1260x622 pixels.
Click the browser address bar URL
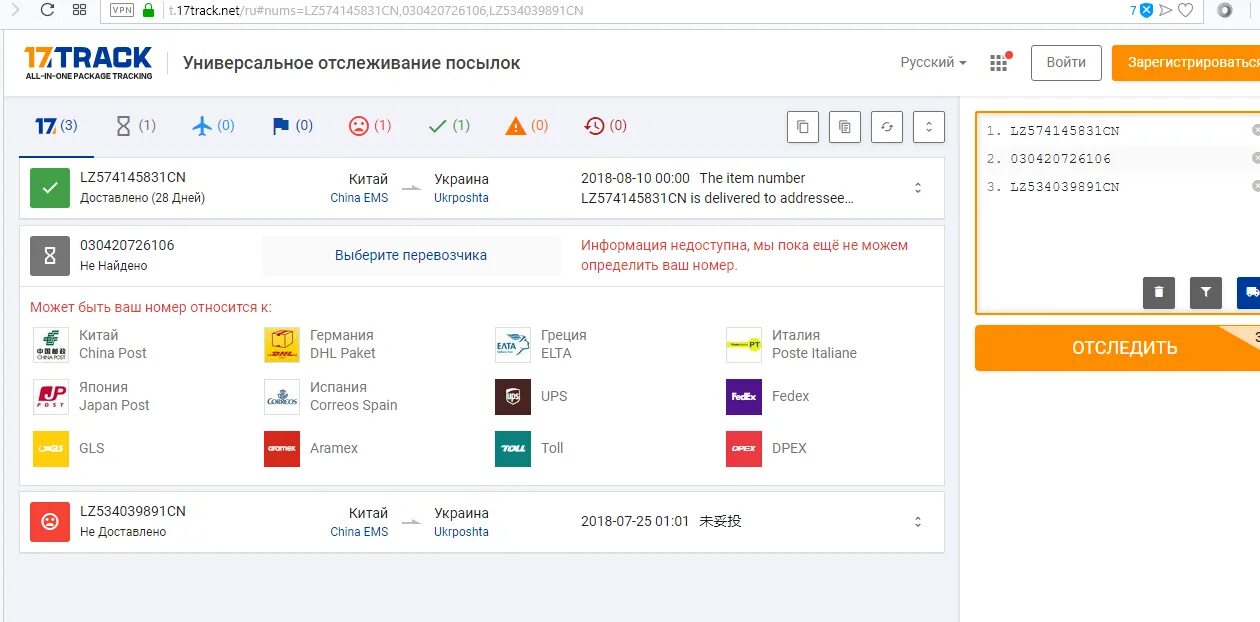coord(375,10)
